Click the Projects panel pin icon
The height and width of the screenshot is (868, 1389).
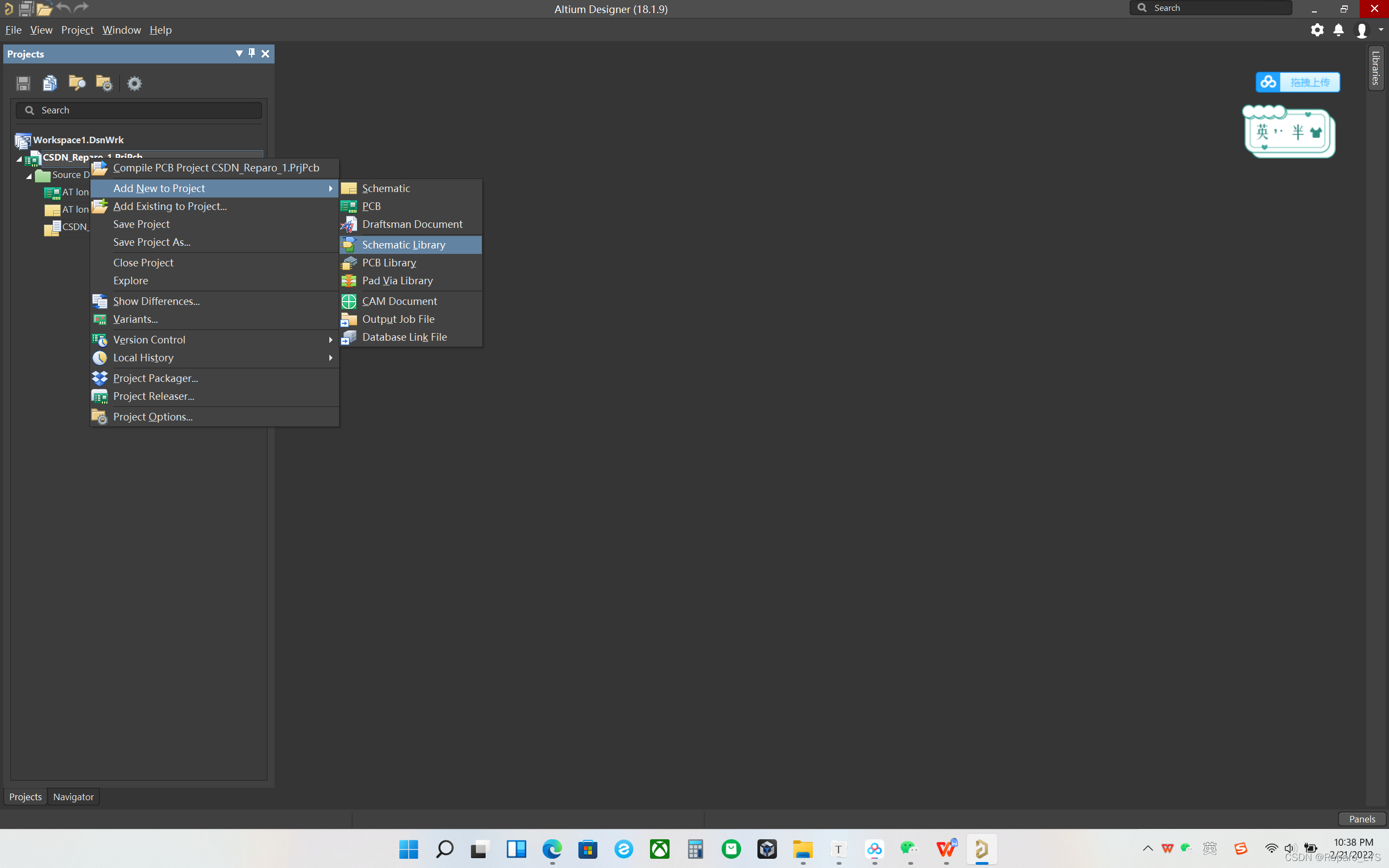point(251,53)
